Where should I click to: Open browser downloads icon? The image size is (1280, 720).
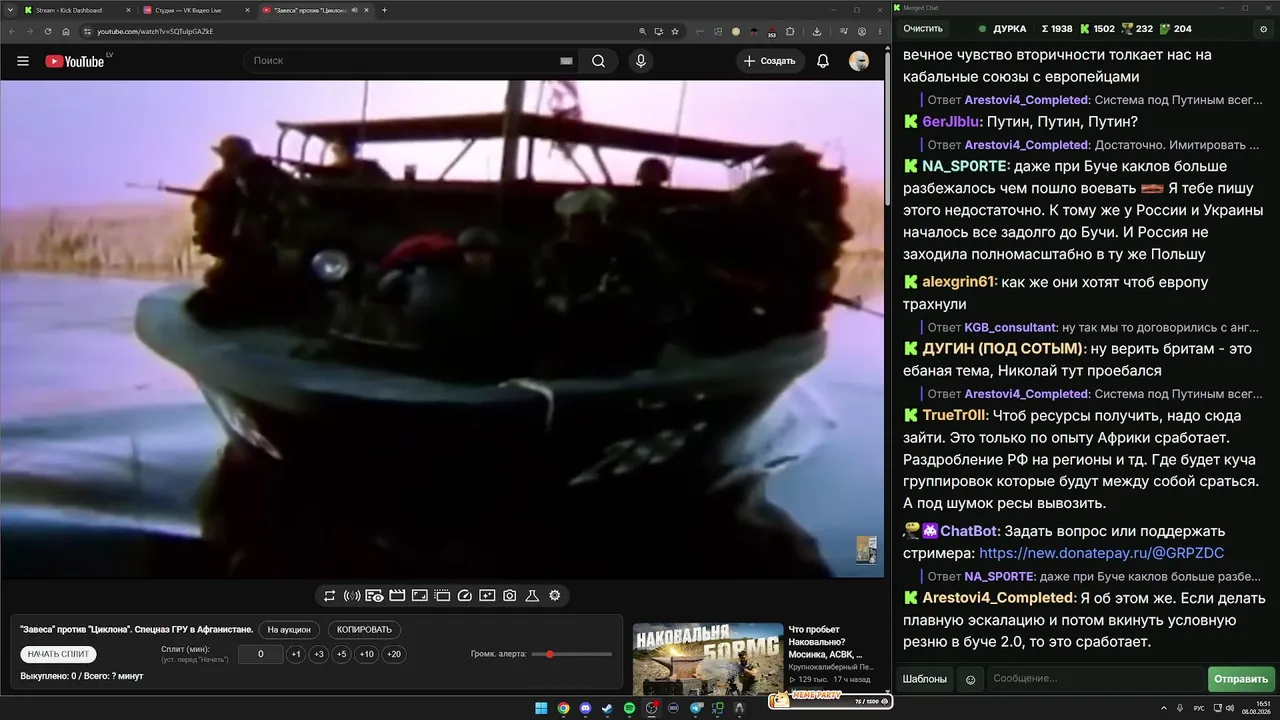pos(817,31)
